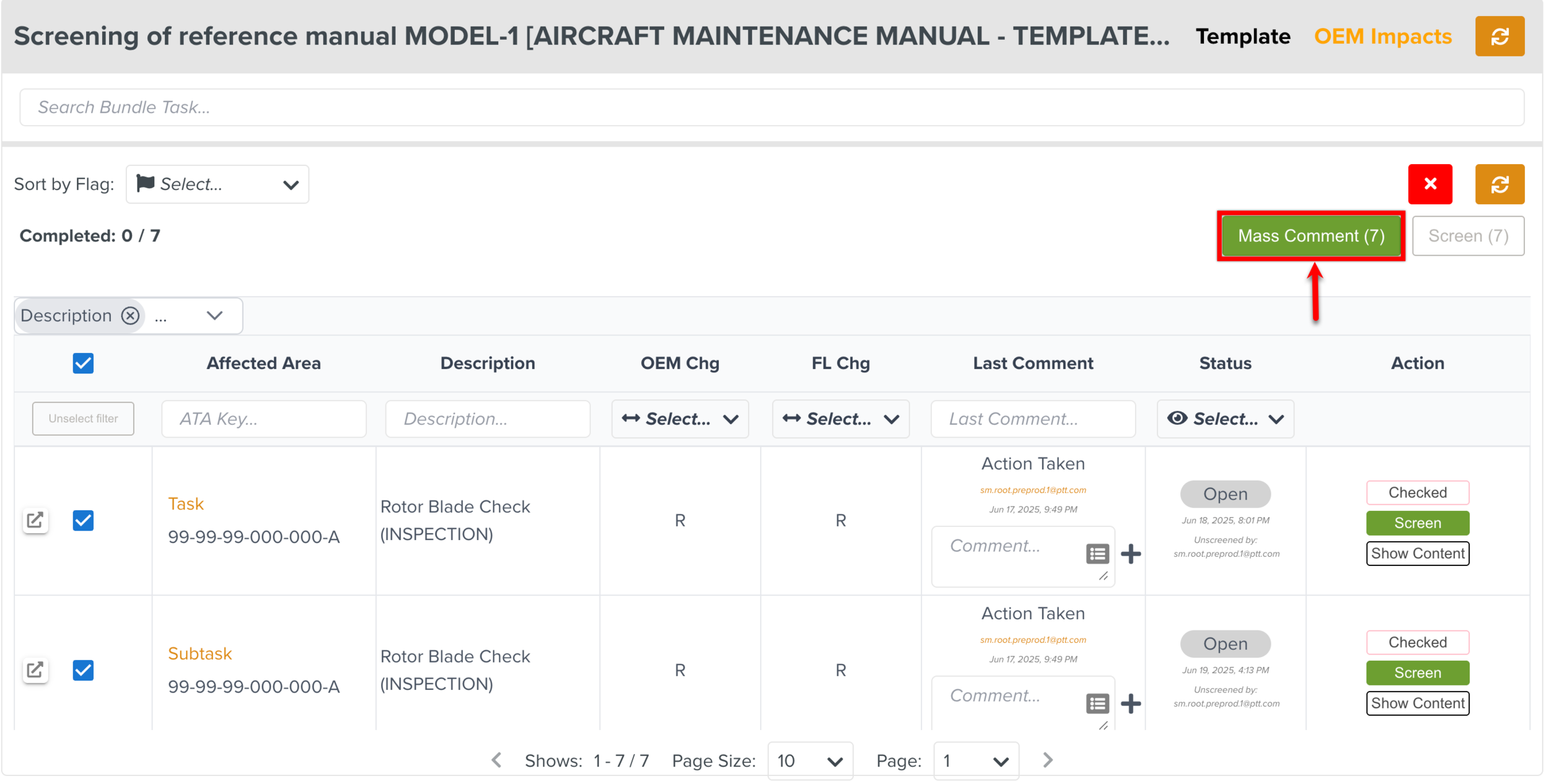
Task: Click the orange refresh icon in header
Action: coord(1499,37)
